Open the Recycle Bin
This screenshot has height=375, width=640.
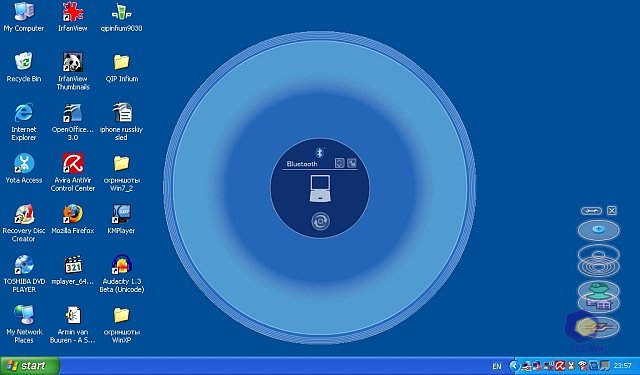[x=24, y=68]
